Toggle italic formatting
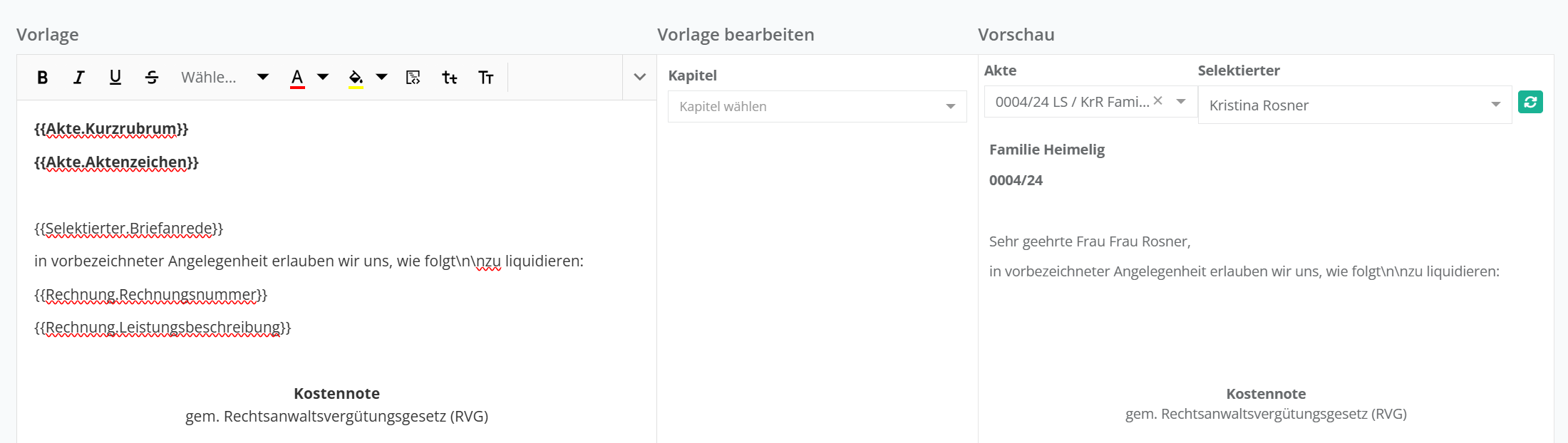The image size is (1568, 443). point(79,78)
